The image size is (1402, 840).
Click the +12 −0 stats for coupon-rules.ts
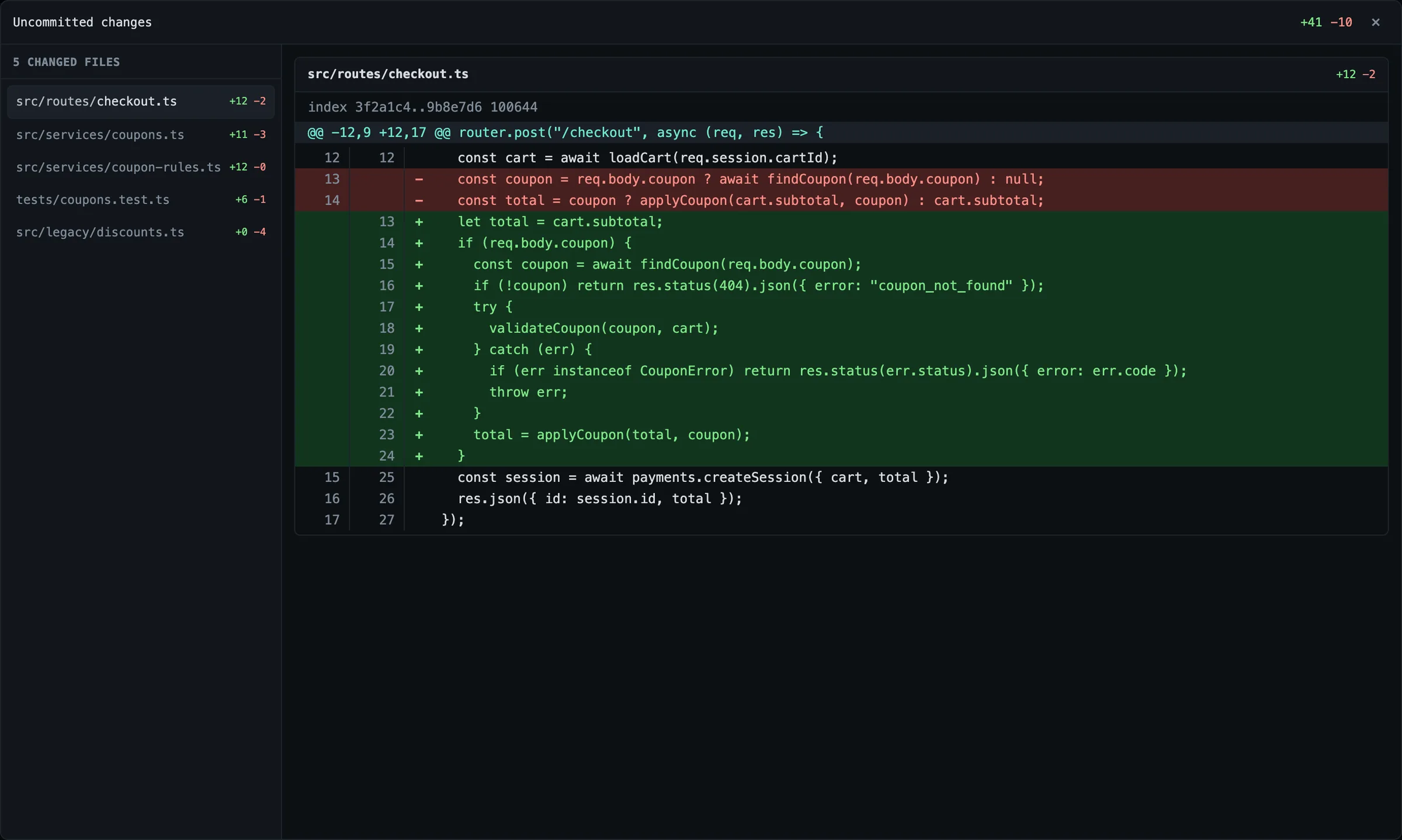click(x=247, y=167)
